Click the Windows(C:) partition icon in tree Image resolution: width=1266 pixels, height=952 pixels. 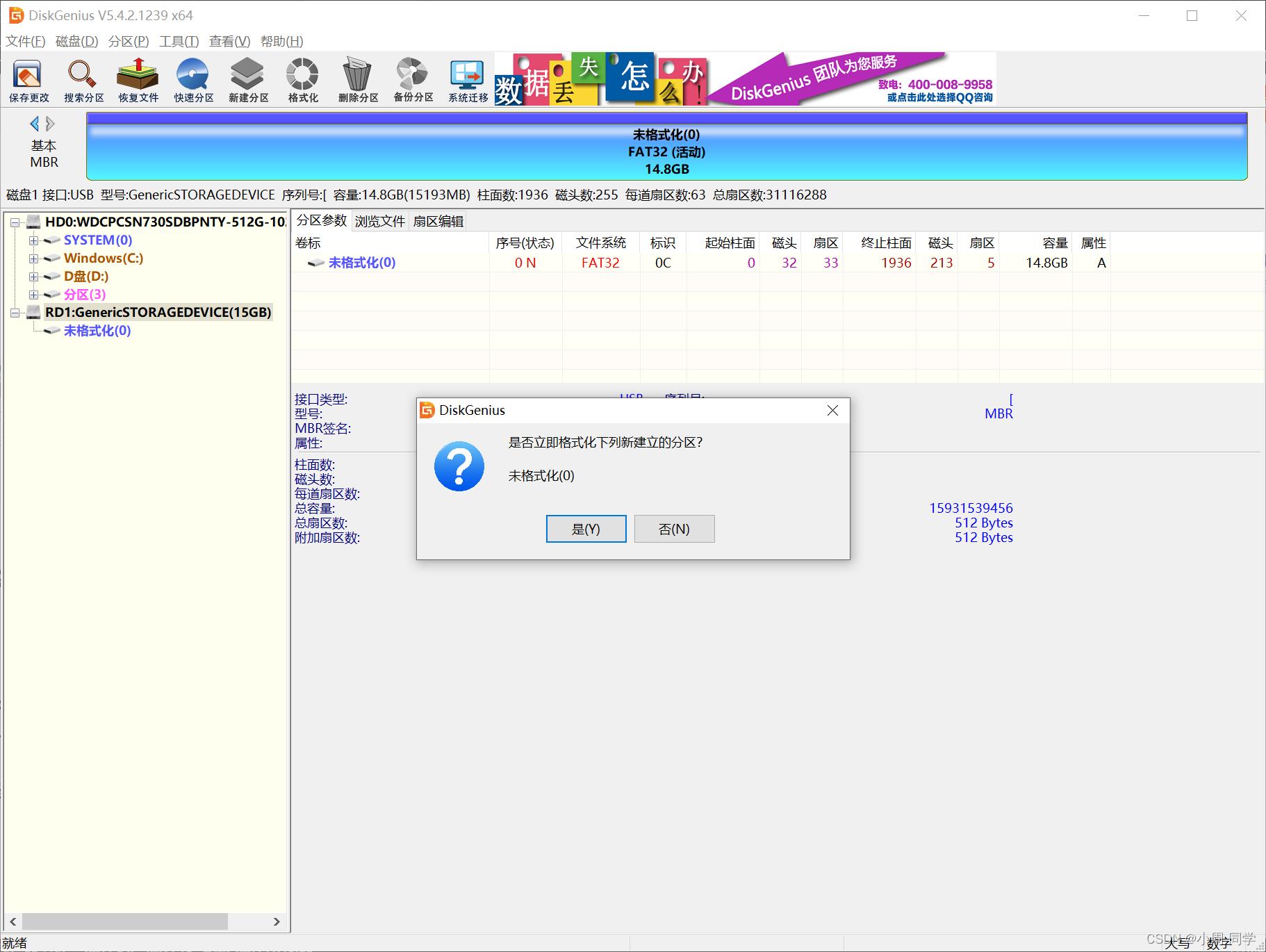click(x=52, y=258)
